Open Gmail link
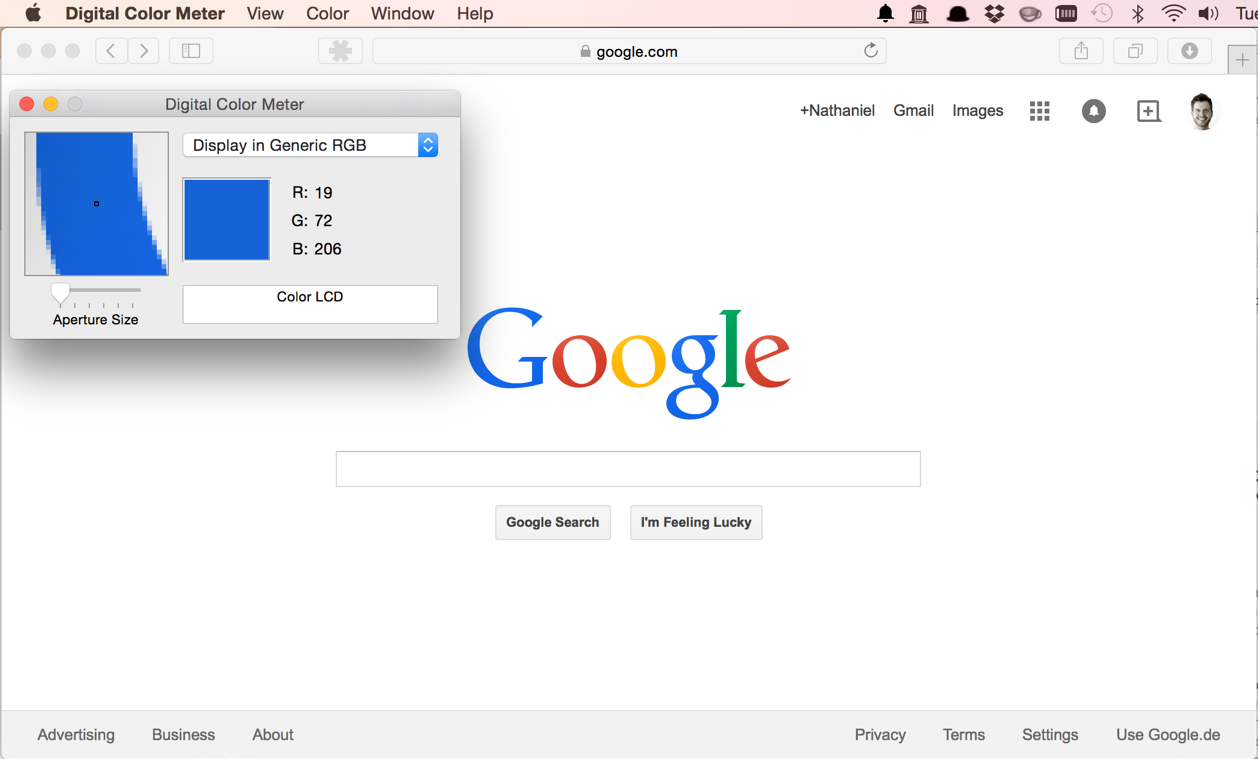Image resolution: width=1258 pixels, height=759 pixels. 913,111
